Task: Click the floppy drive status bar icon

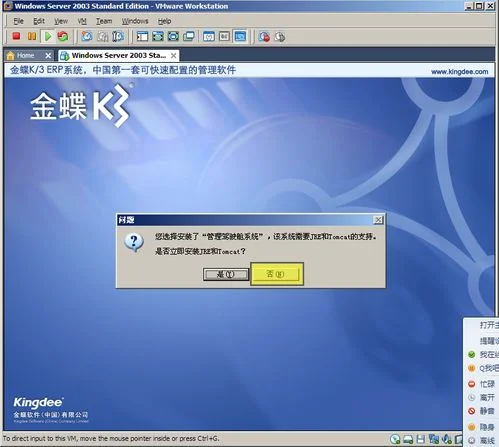Action: [x=421, y=439]
